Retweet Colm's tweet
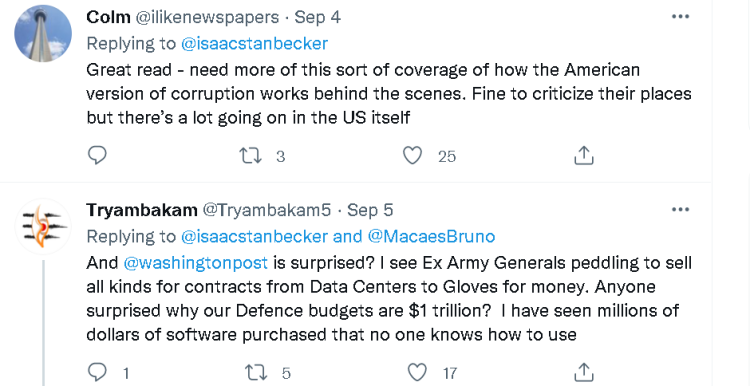 tap(250, 156)
